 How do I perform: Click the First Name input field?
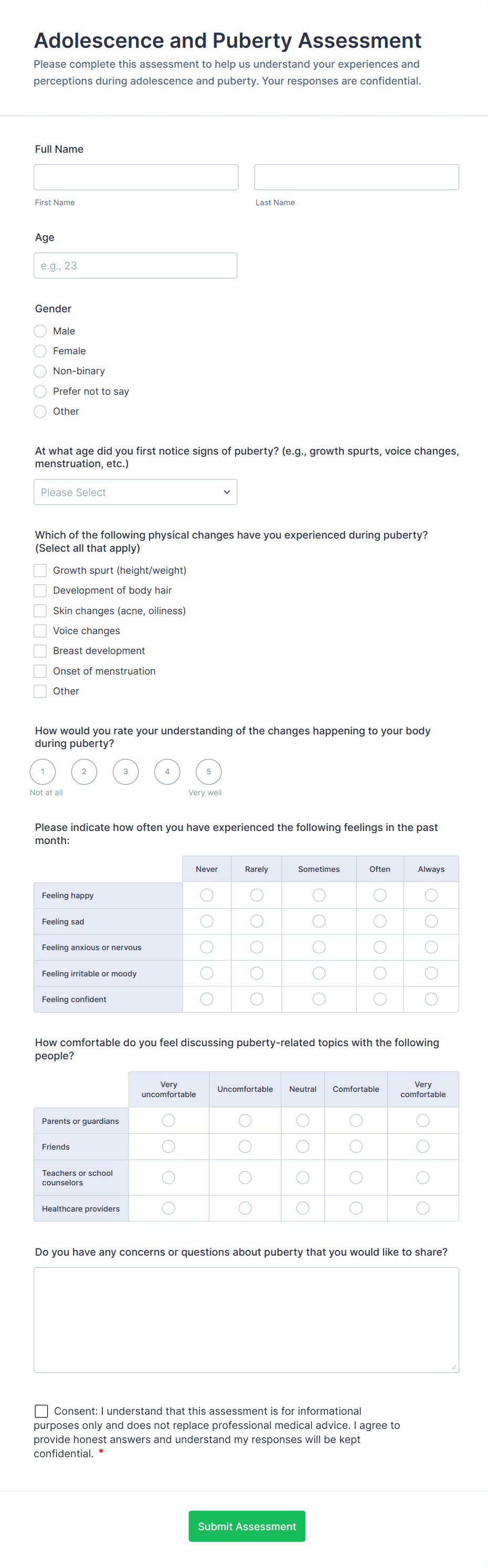[x=135, y=176]
